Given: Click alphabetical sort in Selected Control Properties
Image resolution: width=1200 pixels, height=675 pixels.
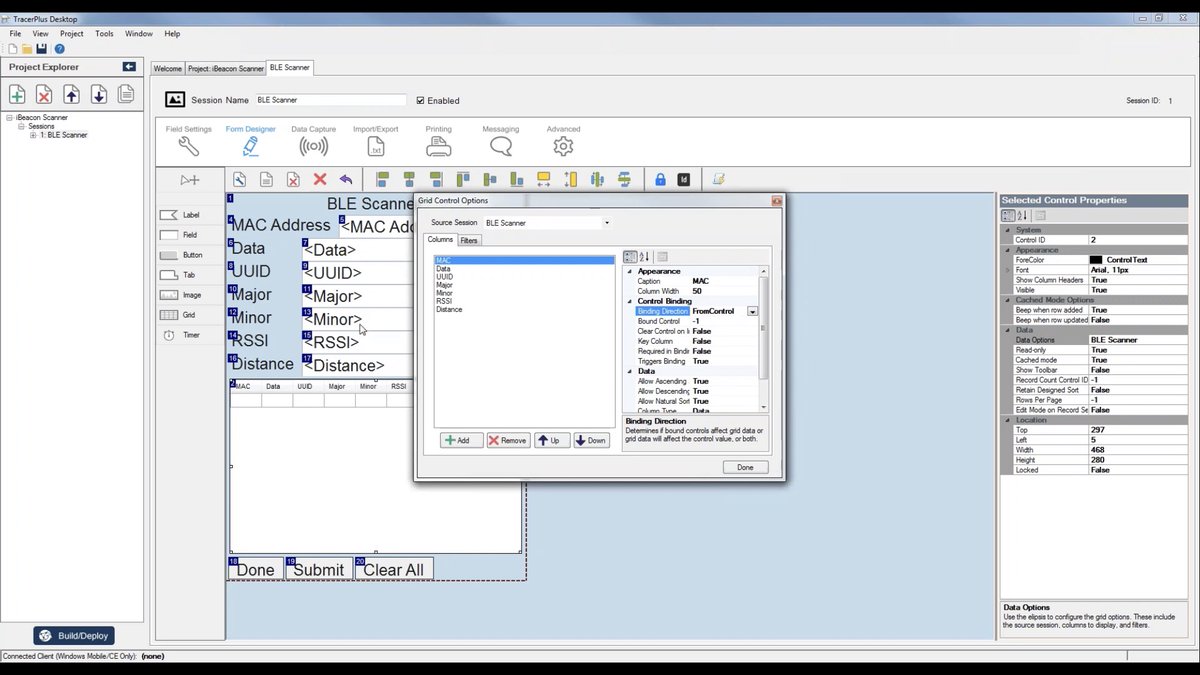Looking at the screenshot, I should pyautogui.click(x=1022, y=215).
